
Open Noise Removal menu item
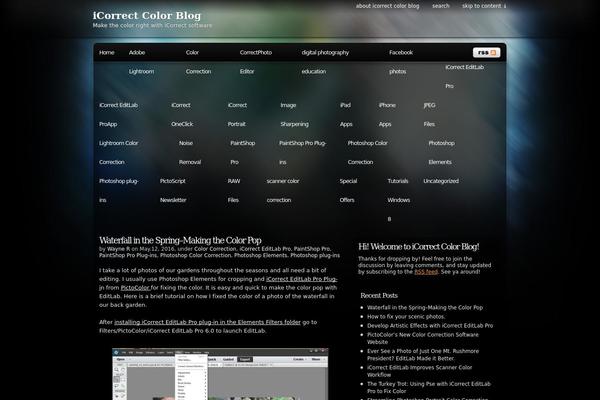point(190,152)
